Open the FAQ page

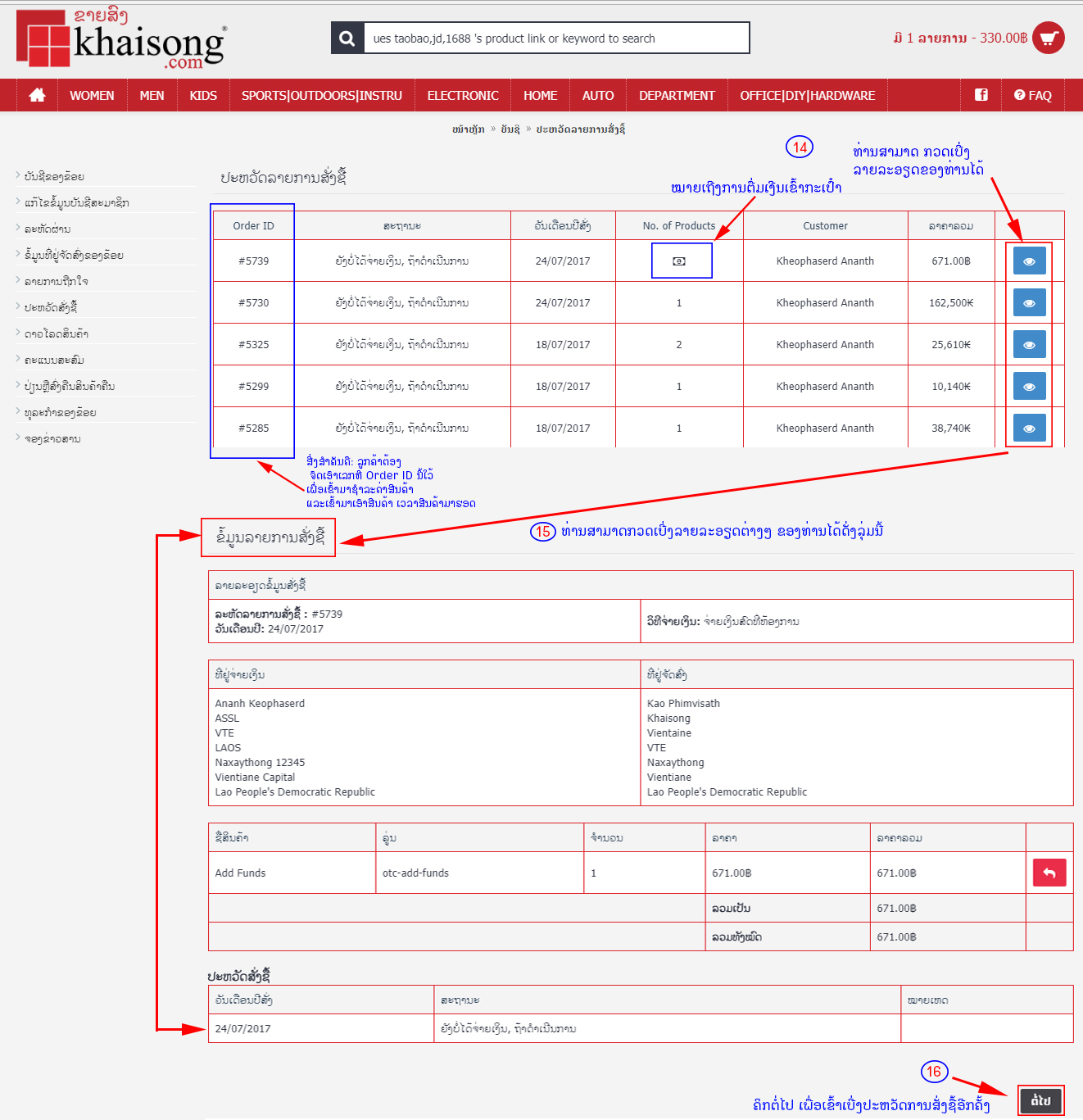tap(1033, 95)
